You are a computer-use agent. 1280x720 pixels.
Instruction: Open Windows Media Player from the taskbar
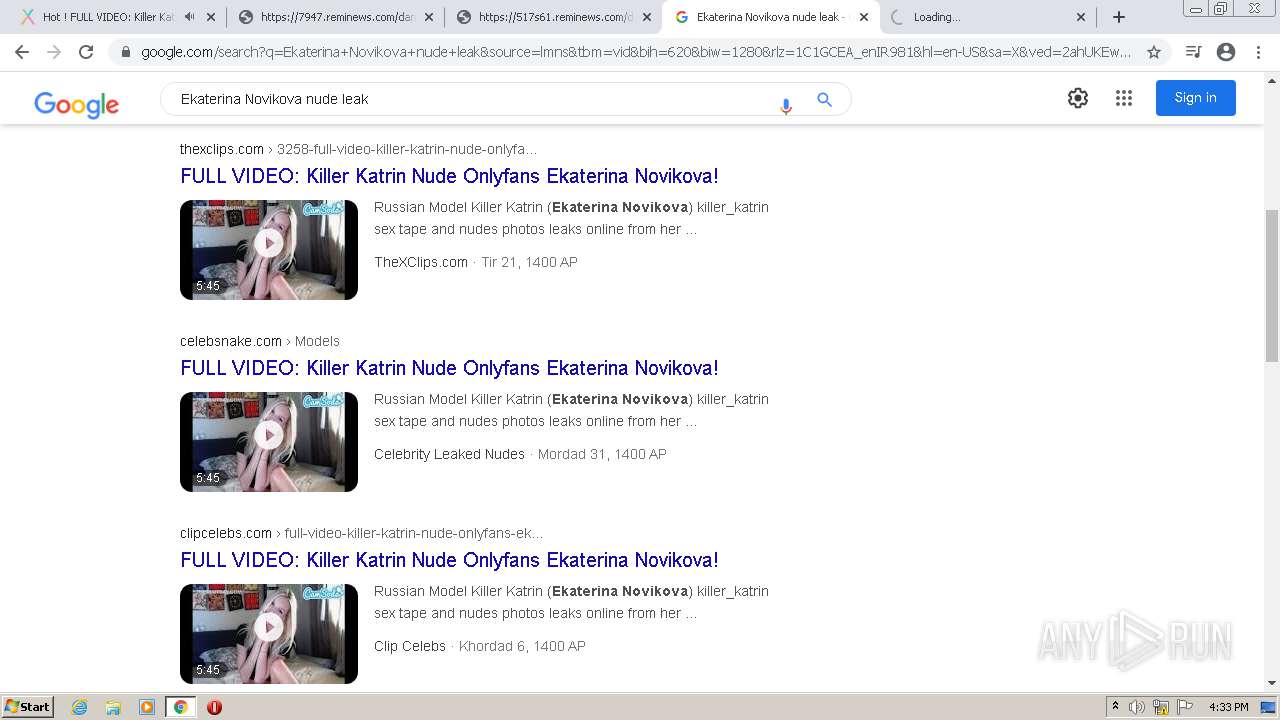tap(147, 707)
